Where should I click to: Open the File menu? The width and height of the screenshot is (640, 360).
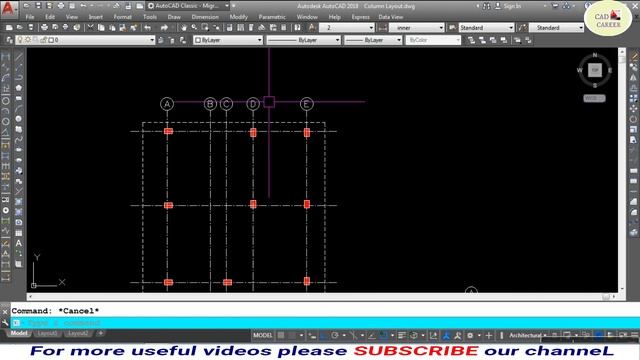point(30,17)
